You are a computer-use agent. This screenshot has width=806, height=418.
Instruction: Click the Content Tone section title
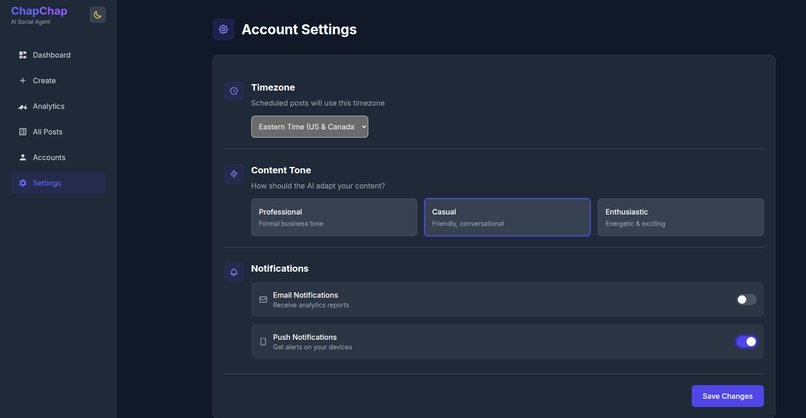pos(281,170)
